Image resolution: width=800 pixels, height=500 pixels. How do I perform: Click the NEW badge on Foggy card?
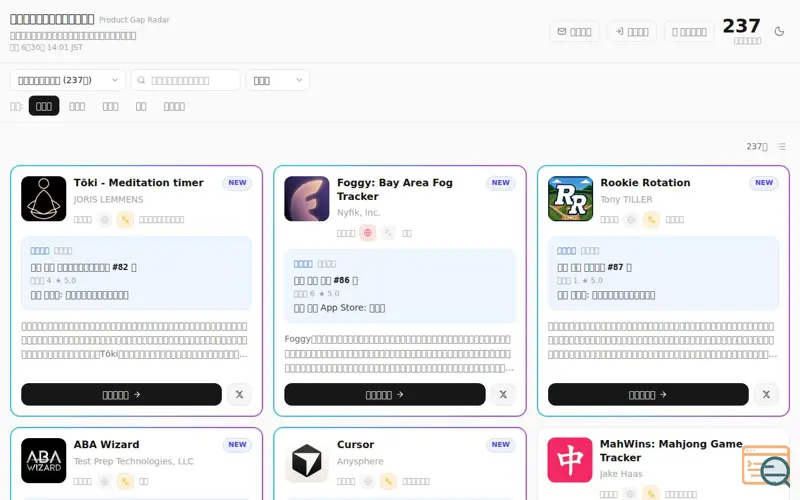[501, 183]
